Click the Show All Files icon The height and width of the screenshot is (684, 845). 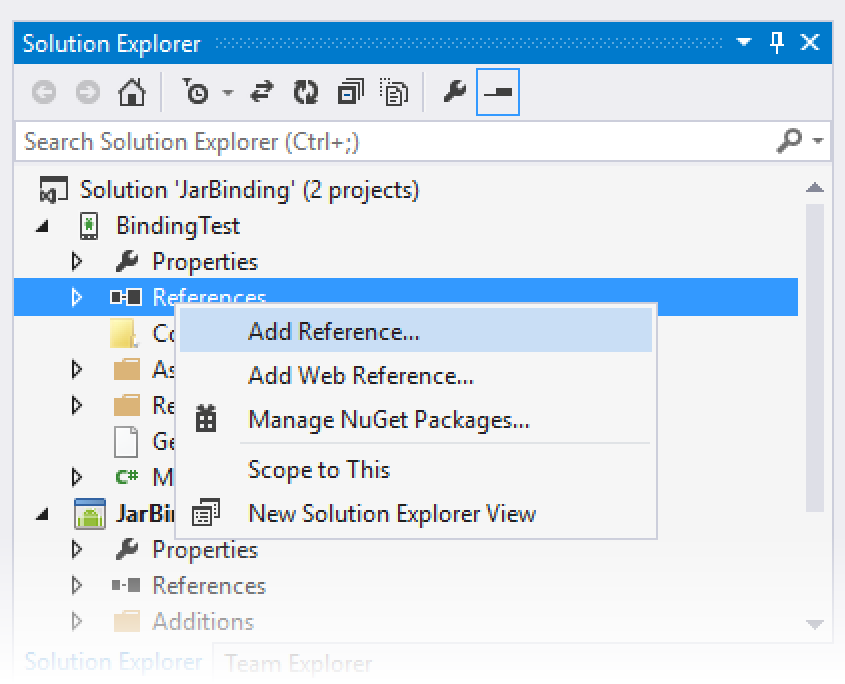(395, 93)
